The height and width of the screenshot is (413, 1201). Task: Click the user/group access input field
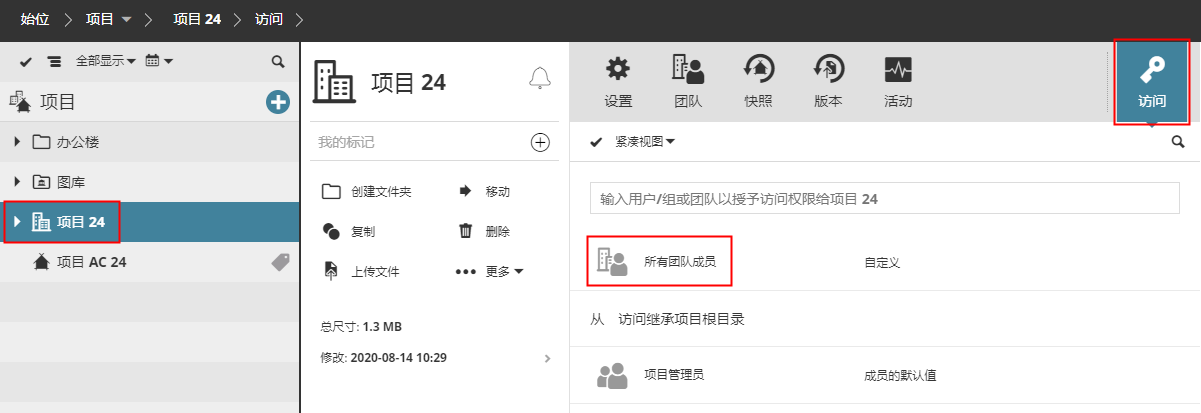tap(885, 199)
